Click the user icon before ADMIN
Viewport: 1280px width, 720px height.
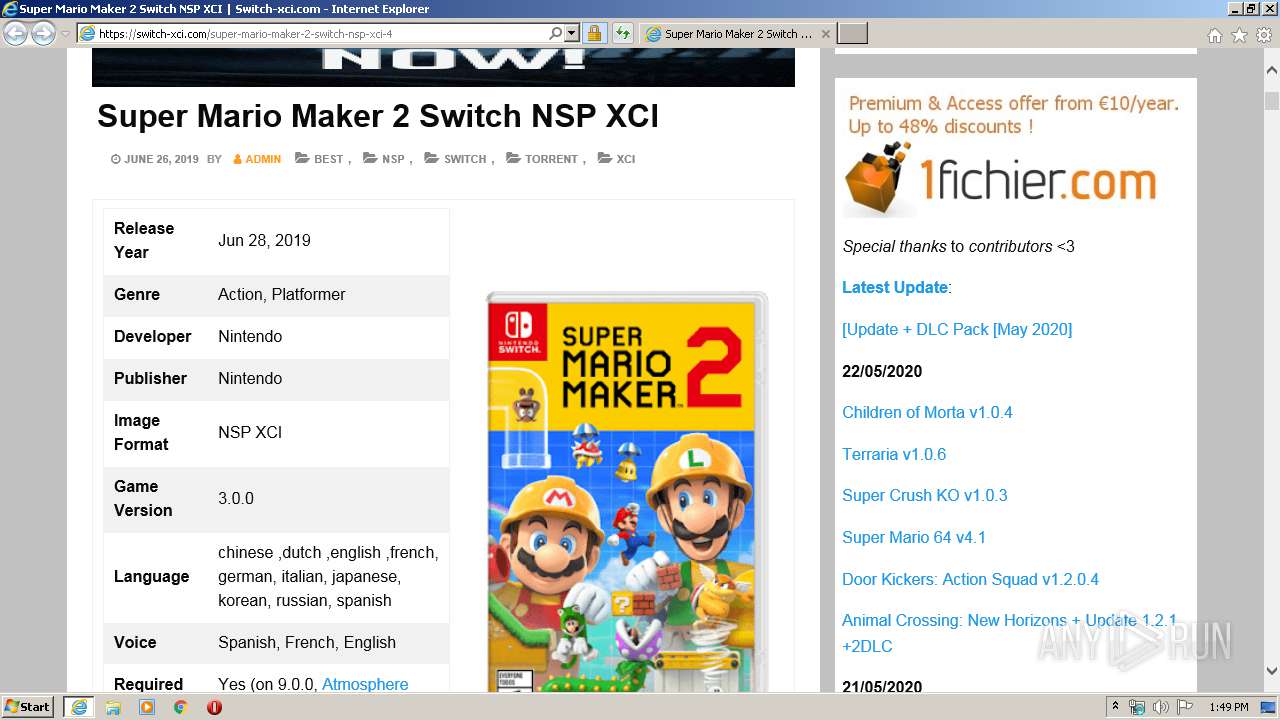238,159
